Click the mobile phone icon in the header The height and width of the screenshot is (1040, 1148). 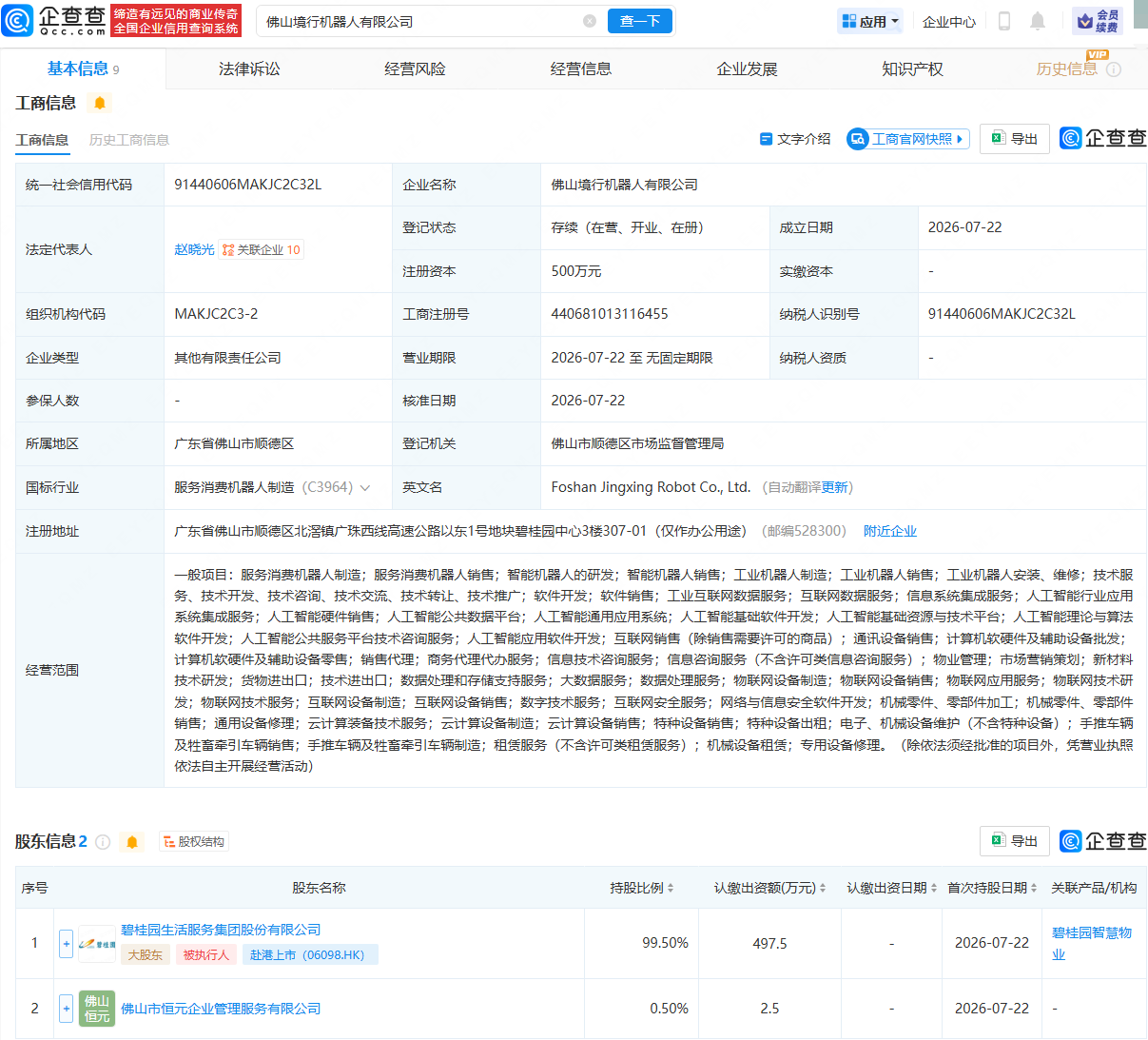point(1004,21)
